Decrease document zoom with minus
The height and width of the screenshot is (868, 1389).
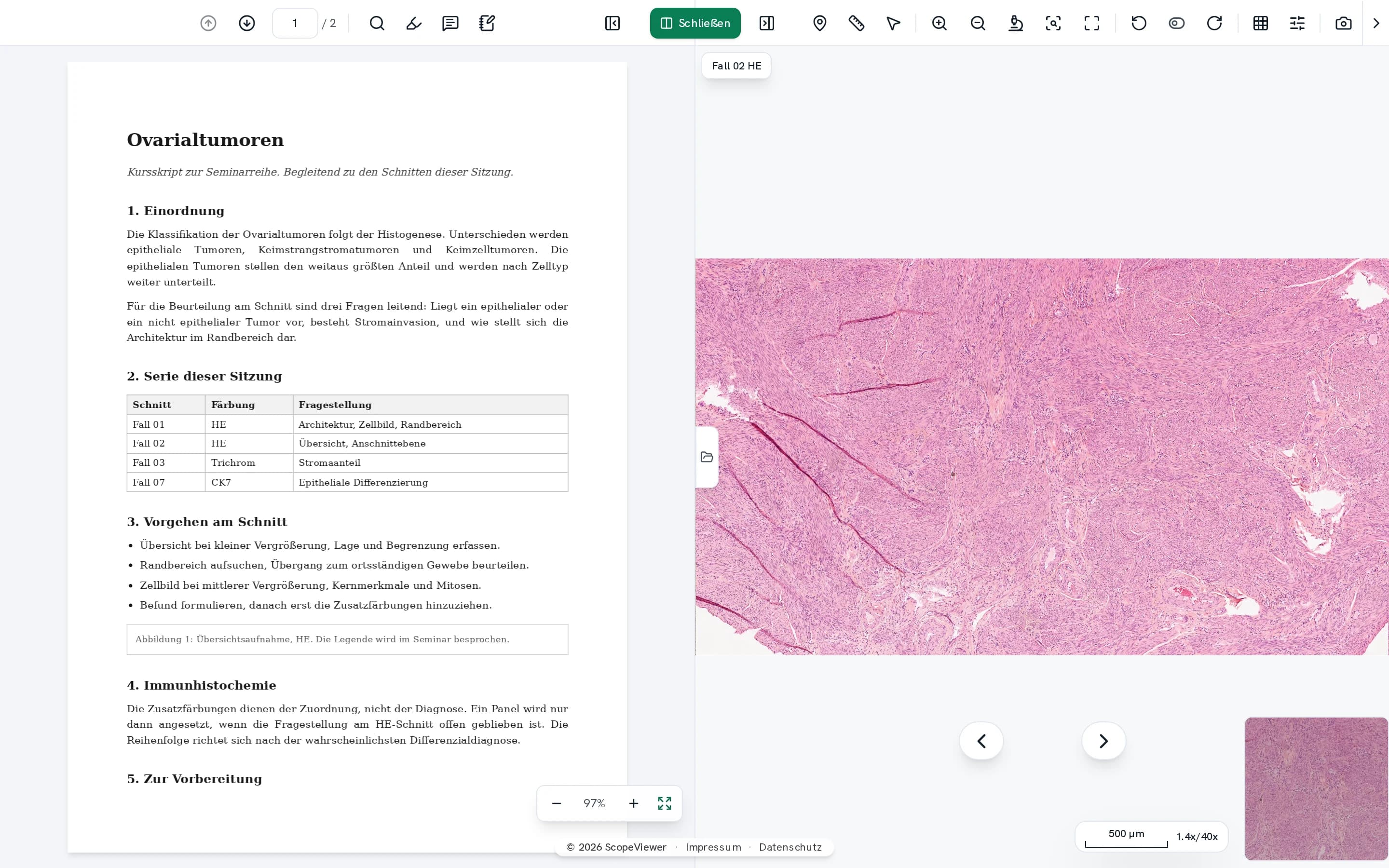pyautogui.click(x=556, y=803)
